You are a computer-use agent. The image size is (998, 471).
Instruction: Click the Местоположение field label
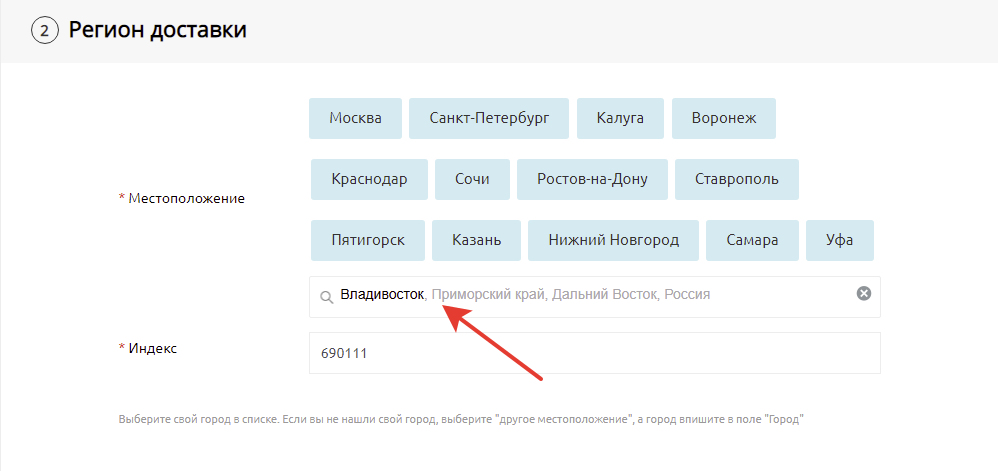click(x=186, y=199)
